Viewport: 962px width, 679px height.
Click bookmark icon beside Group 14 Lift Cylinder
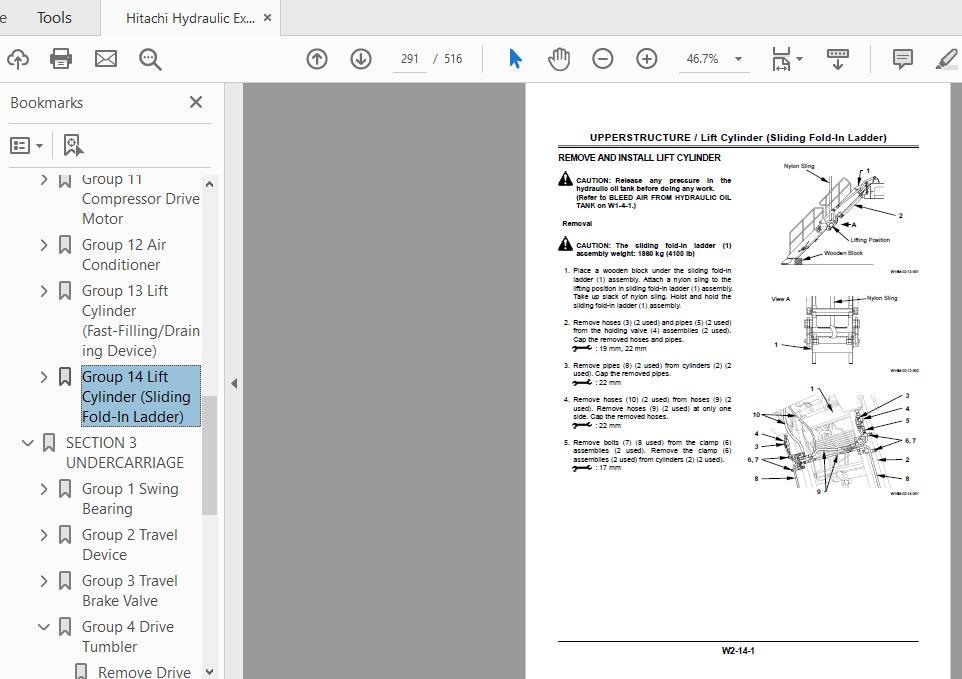(64, 377)
